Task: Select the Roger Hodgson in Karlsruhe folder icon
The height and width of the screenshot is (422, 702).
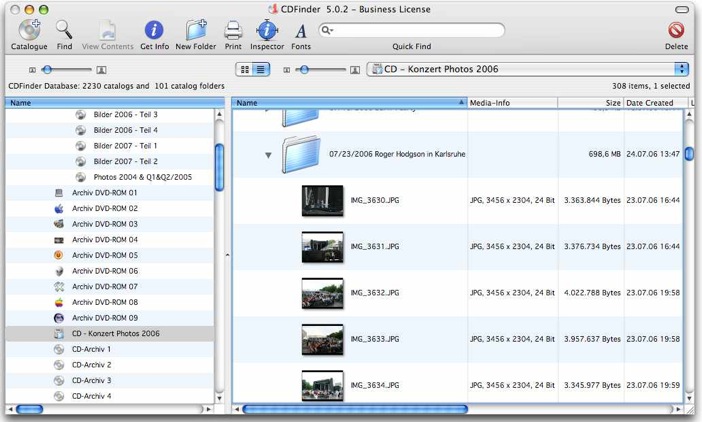Action: 301,154
